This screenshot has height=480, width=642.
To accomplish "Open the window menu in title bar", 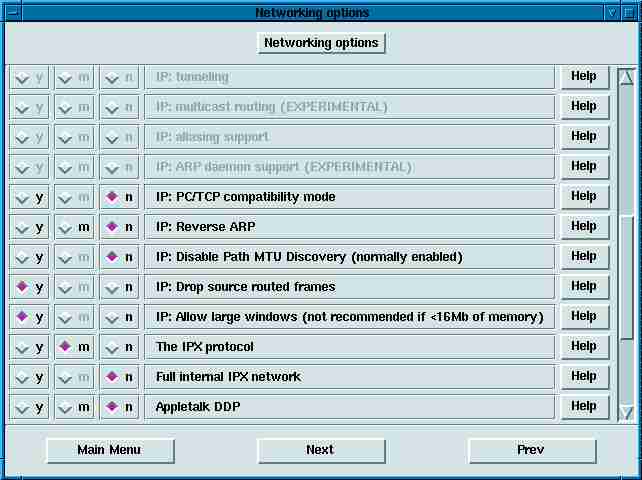I will click(x=10, y=12).
